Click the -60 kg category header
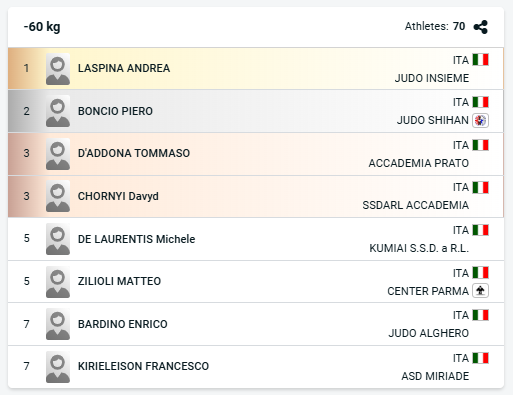The image size is (513, 395). [42, 27]
